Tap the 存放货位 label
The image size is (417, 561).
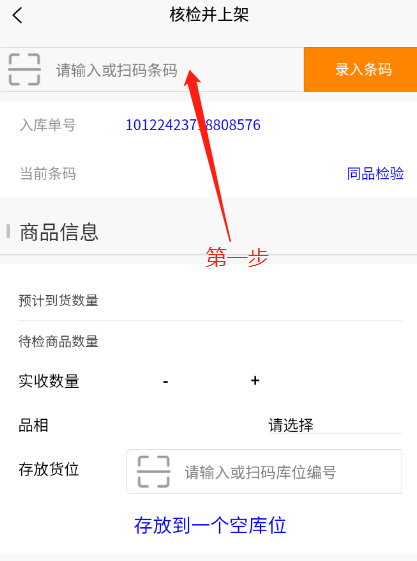coord(49,469)
